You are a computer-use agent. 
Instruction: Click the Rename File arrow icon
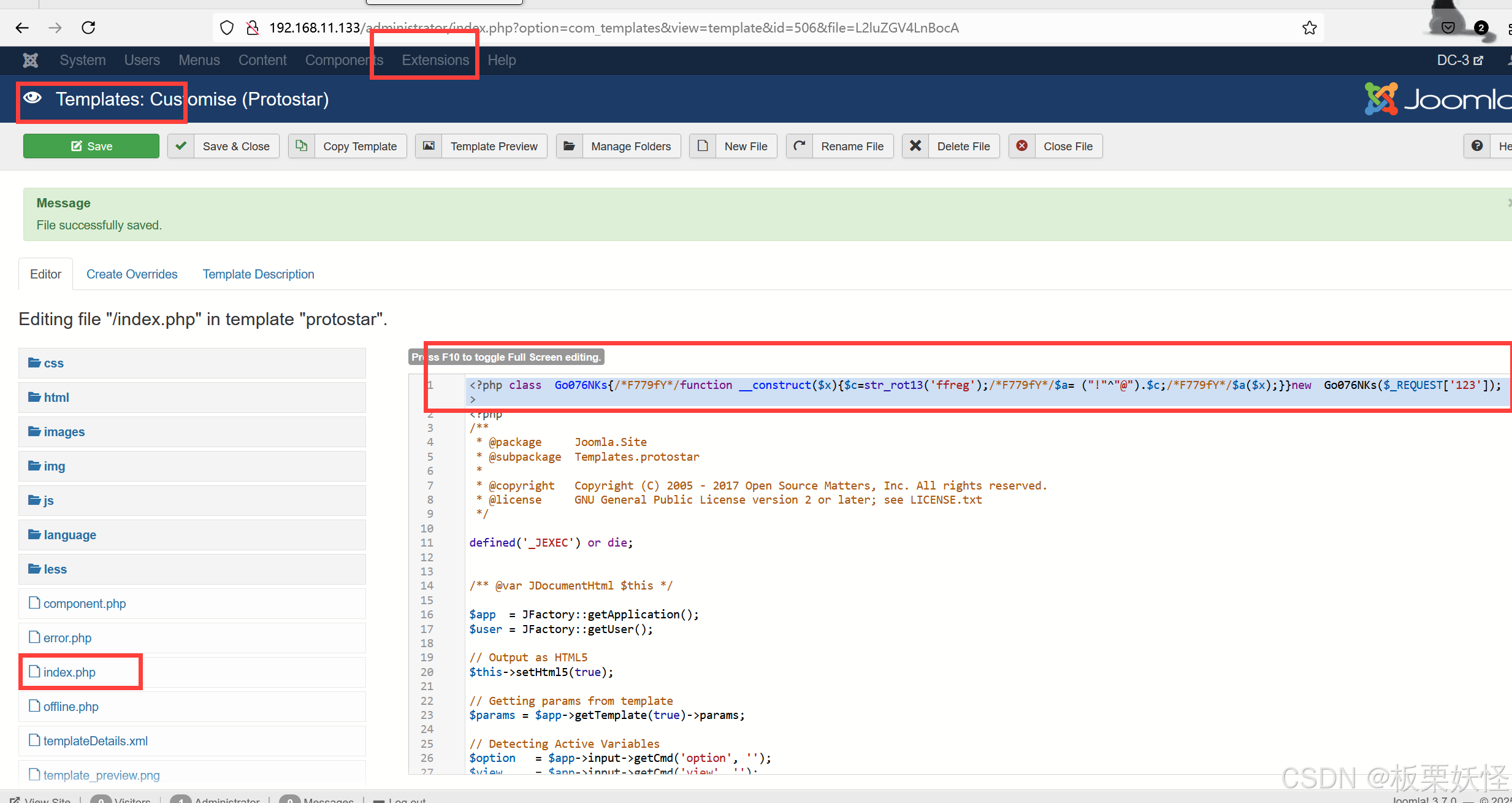tap(800, 146)
